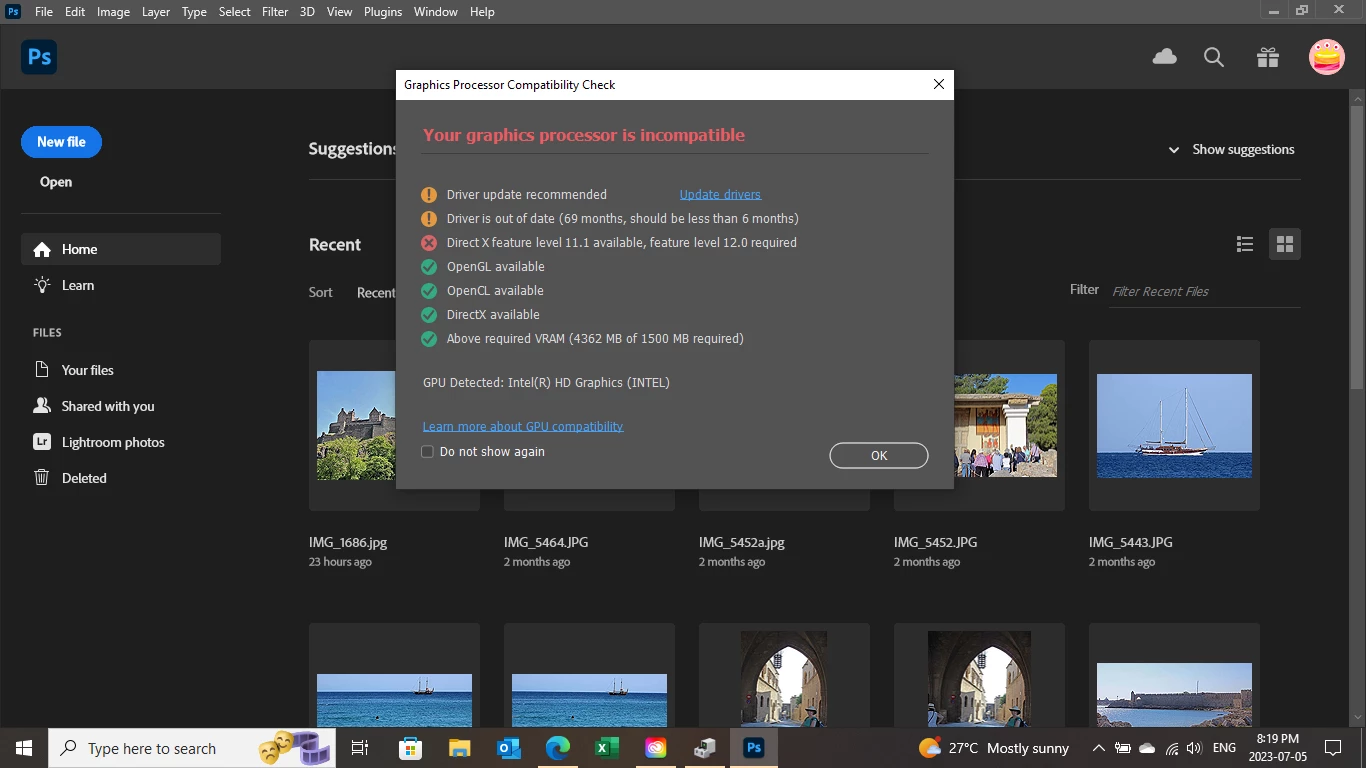
Task: Open the Edit menu
Action: click(x=75, y=12)
